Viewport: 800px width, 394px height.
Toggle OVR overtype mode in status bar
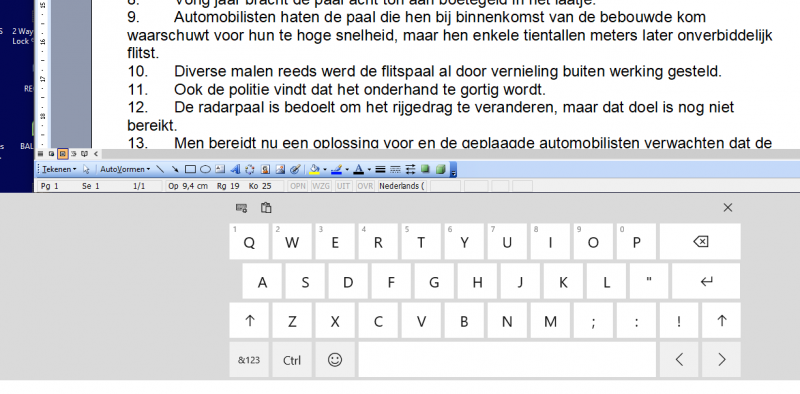(x=365, y=186)
